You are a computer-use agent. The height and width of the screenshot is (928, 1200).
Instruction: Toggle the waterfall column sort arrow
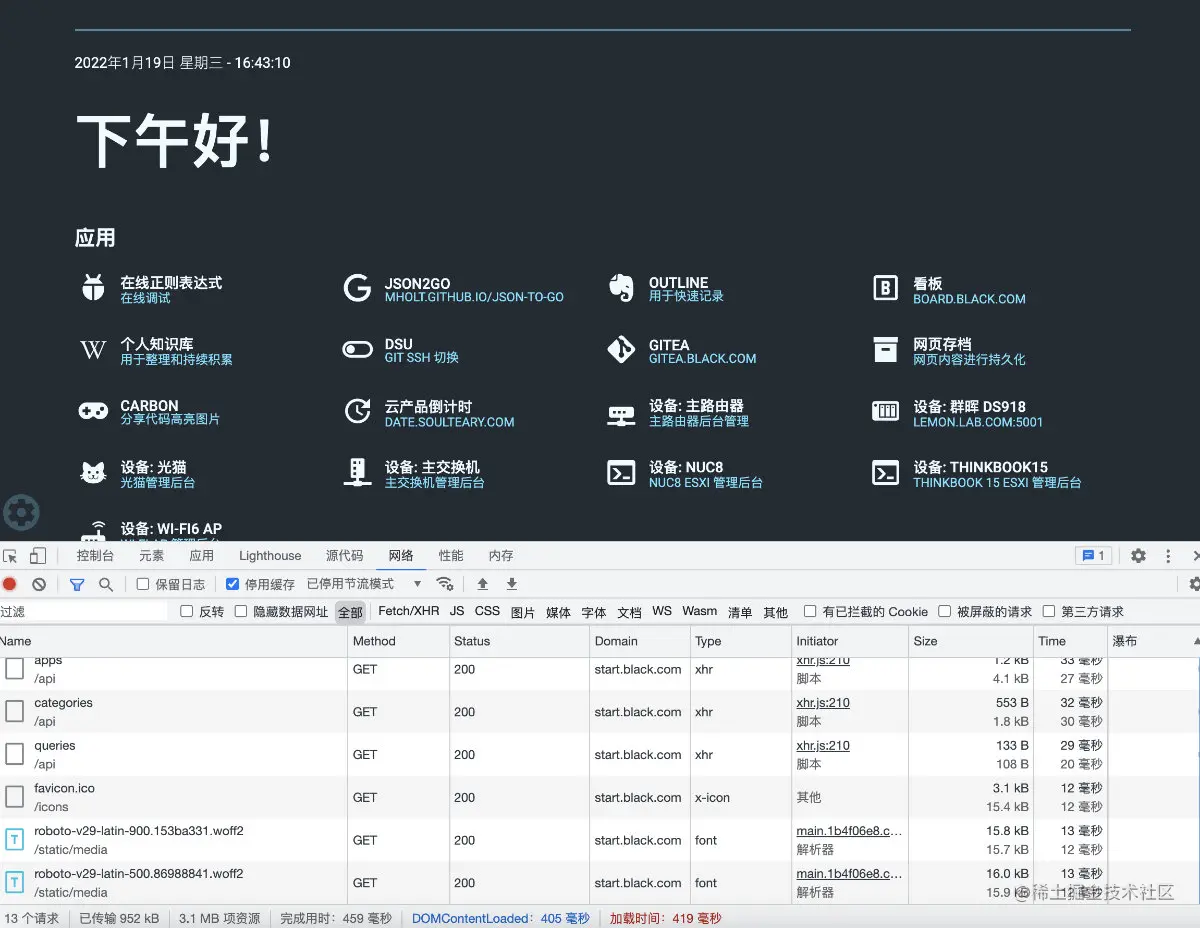click(x=1196, y=641)
